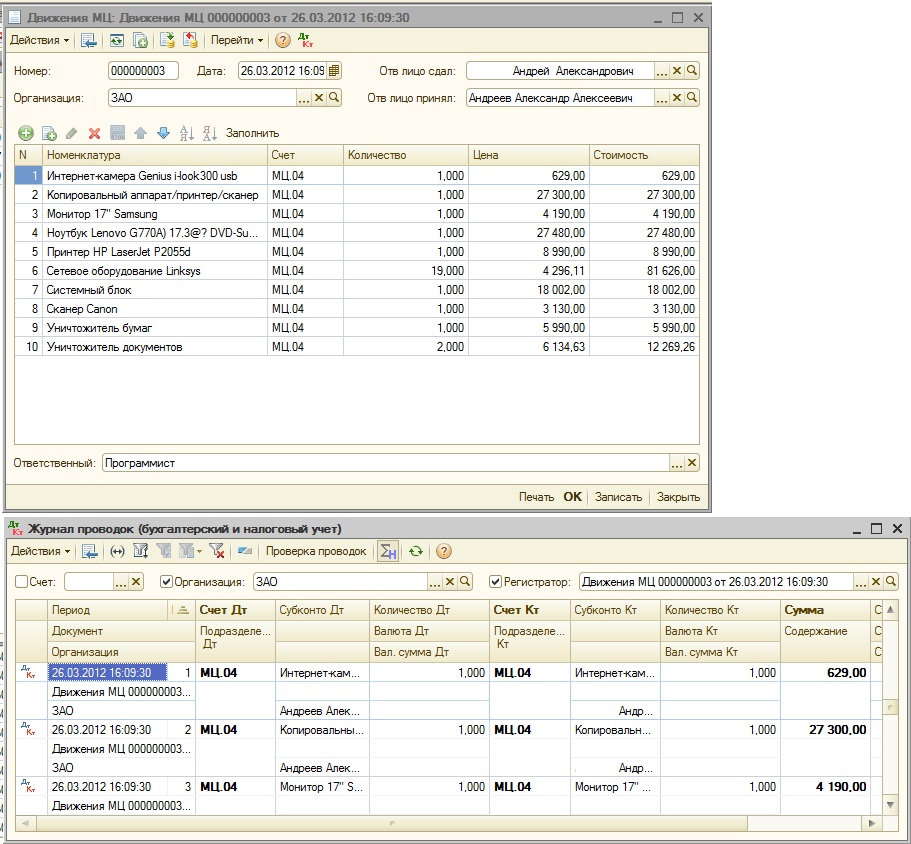Image resolution: width=911 pixels, height=844 pixels.
Task: Enable the Счет filter checkbox
Action: click(21, 581)
